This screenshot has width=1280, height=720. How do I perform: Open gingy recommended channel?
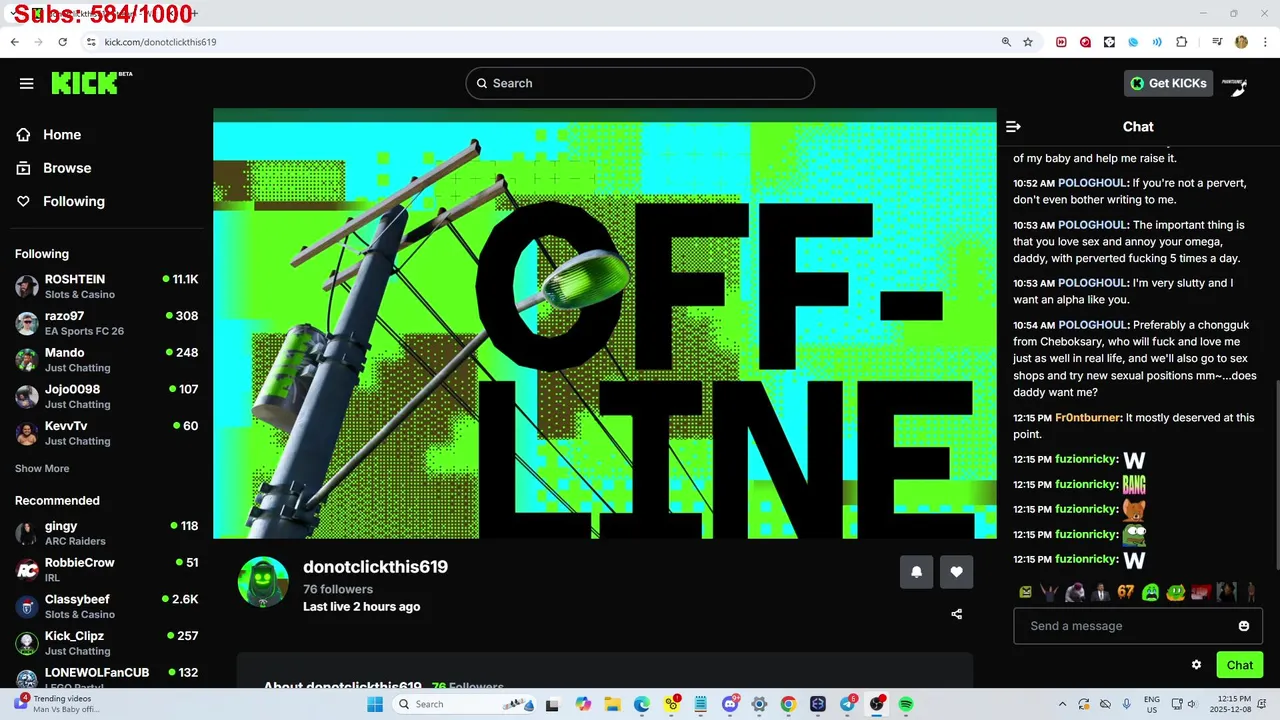[106, 533]
